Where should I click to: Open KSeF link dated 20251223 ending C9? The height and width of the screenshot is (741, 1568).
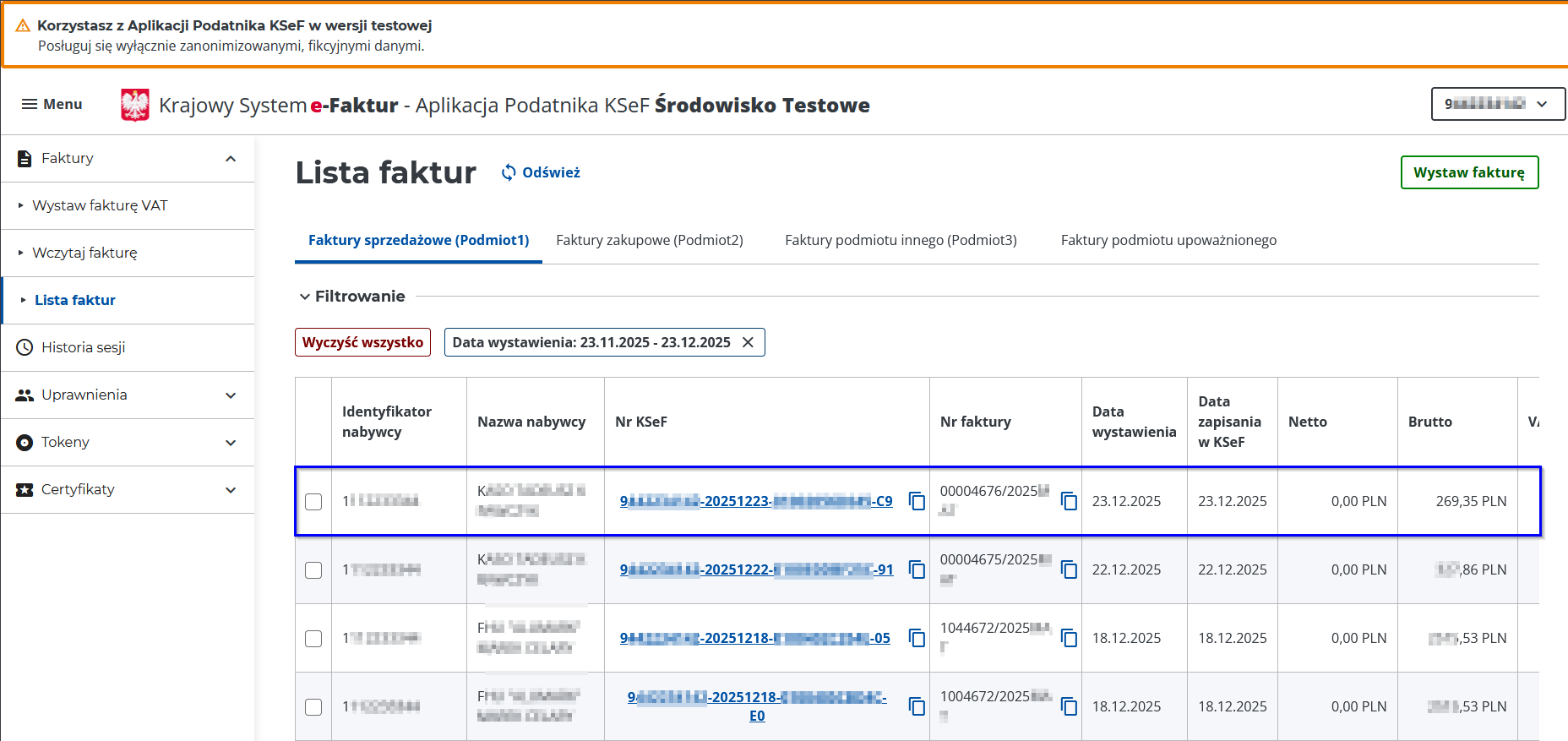click(x=756, y=501)
